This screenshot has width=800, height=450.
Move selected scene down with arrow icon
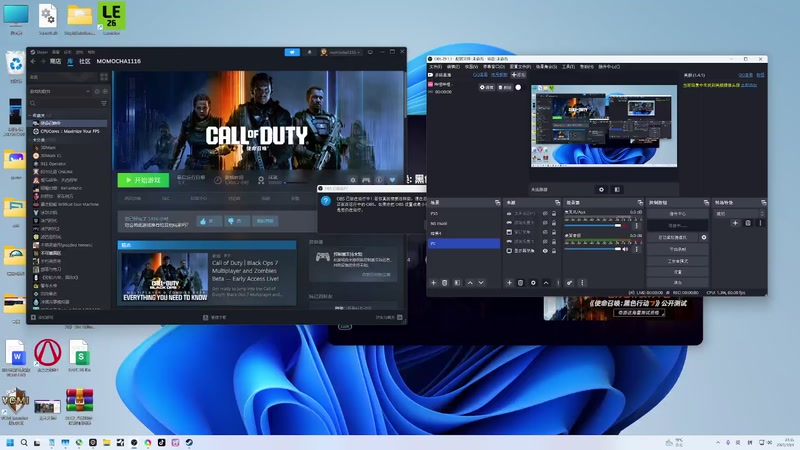click(481, 283)
